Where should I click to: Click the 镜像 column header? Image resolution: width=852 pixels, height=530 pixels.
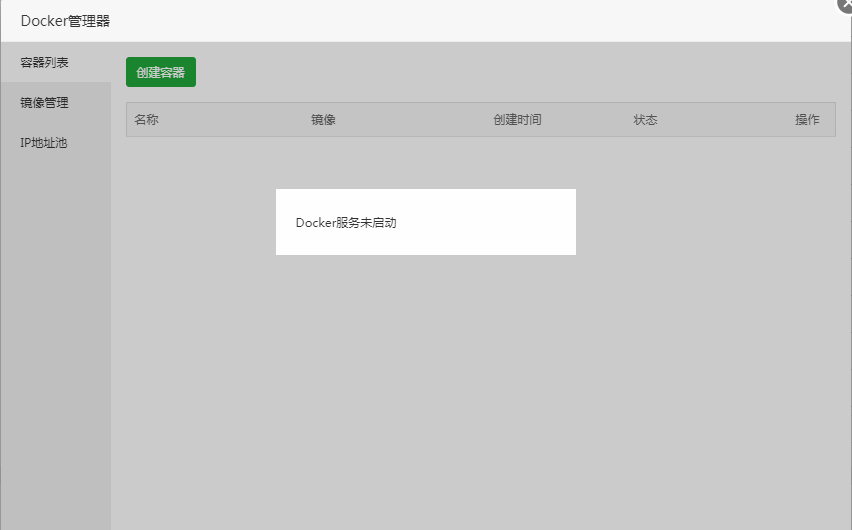(x=323, y=120)
